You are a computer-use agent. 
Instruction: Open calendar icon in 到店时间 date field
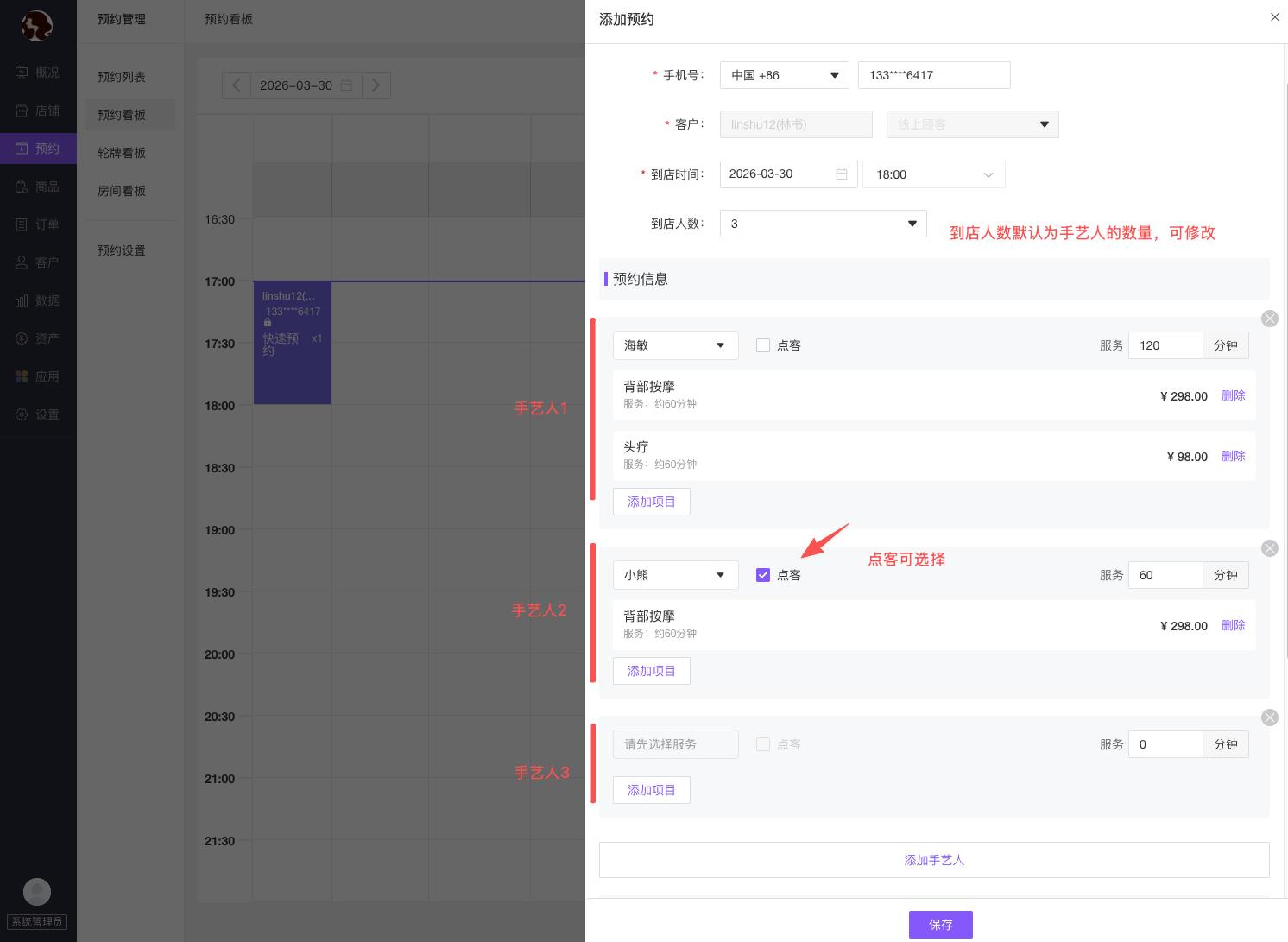pyautogui.click(x=842, y=174)
